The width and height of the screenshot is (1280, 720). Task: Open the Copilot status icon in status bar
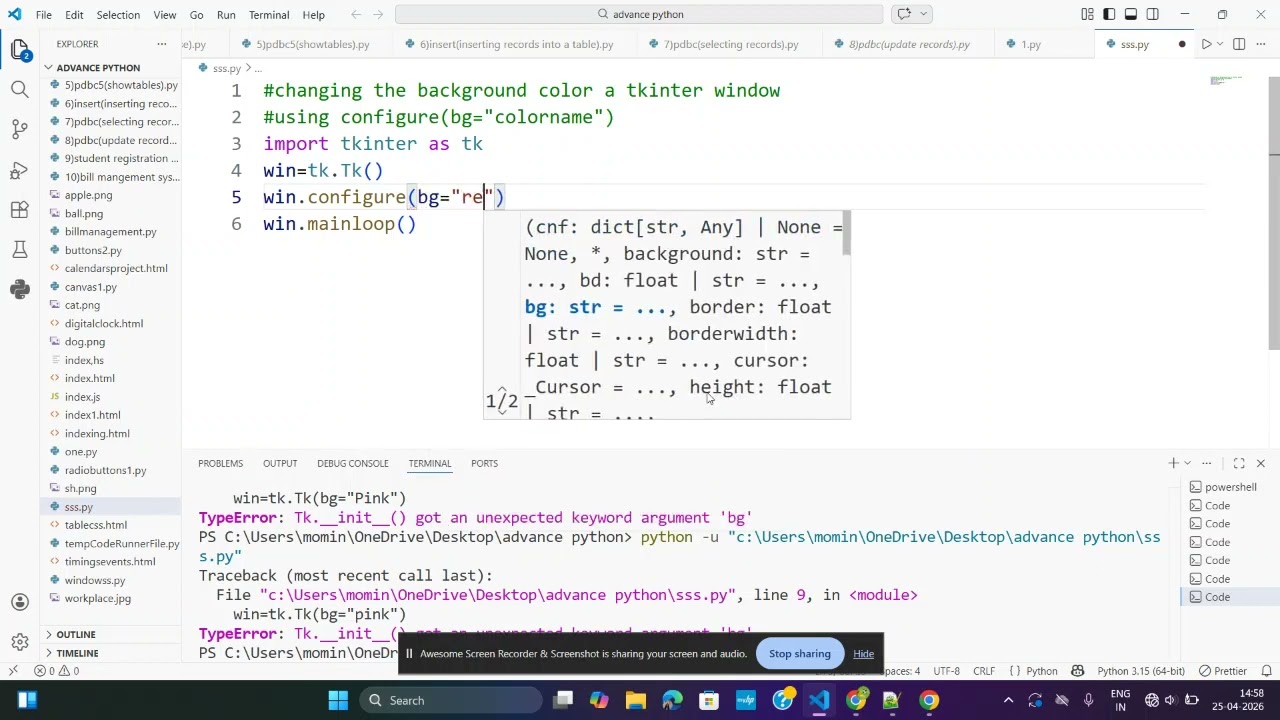click(1077, 671)
